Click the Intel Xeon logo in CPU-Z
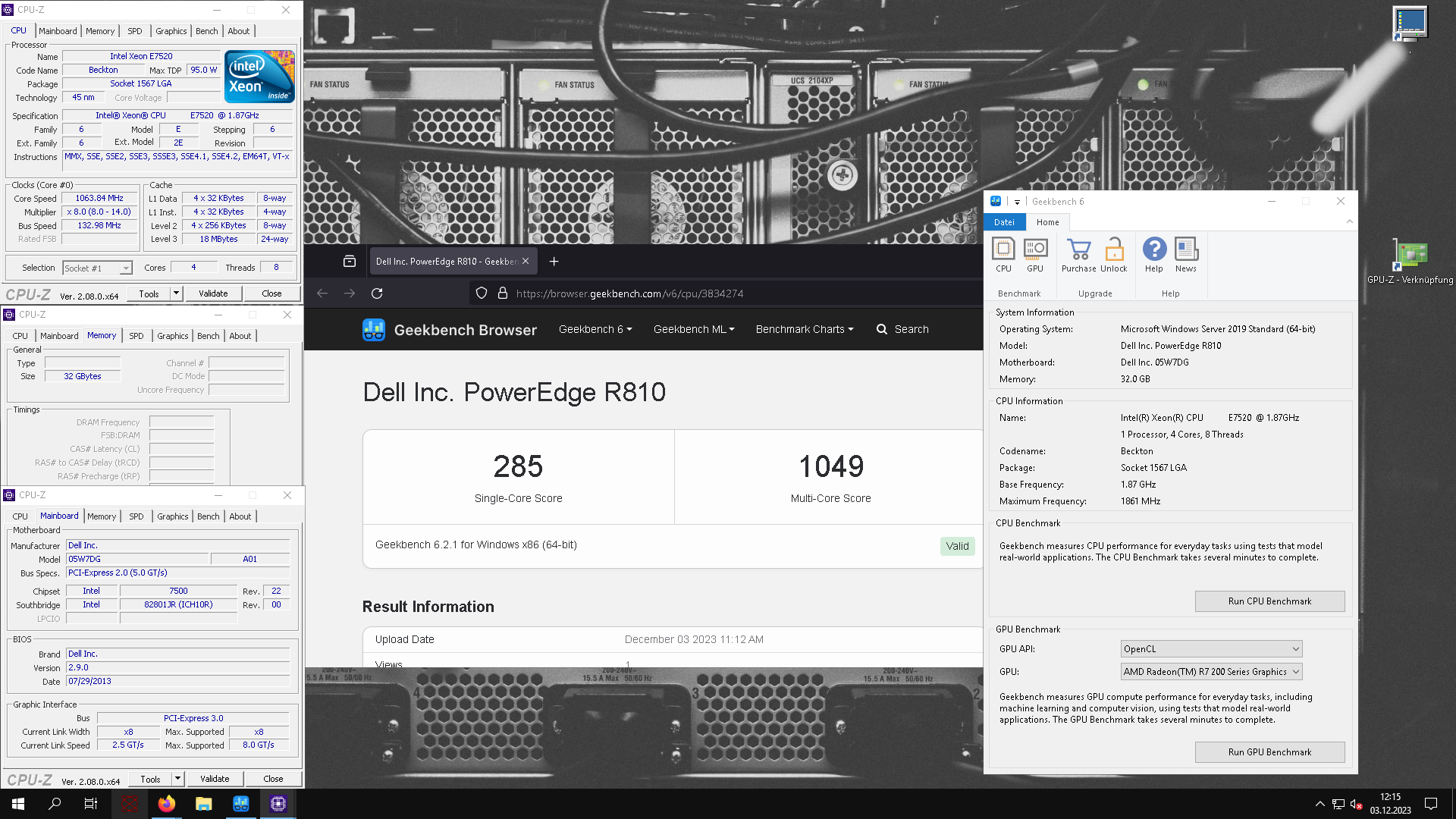 (x=259, y=77)
